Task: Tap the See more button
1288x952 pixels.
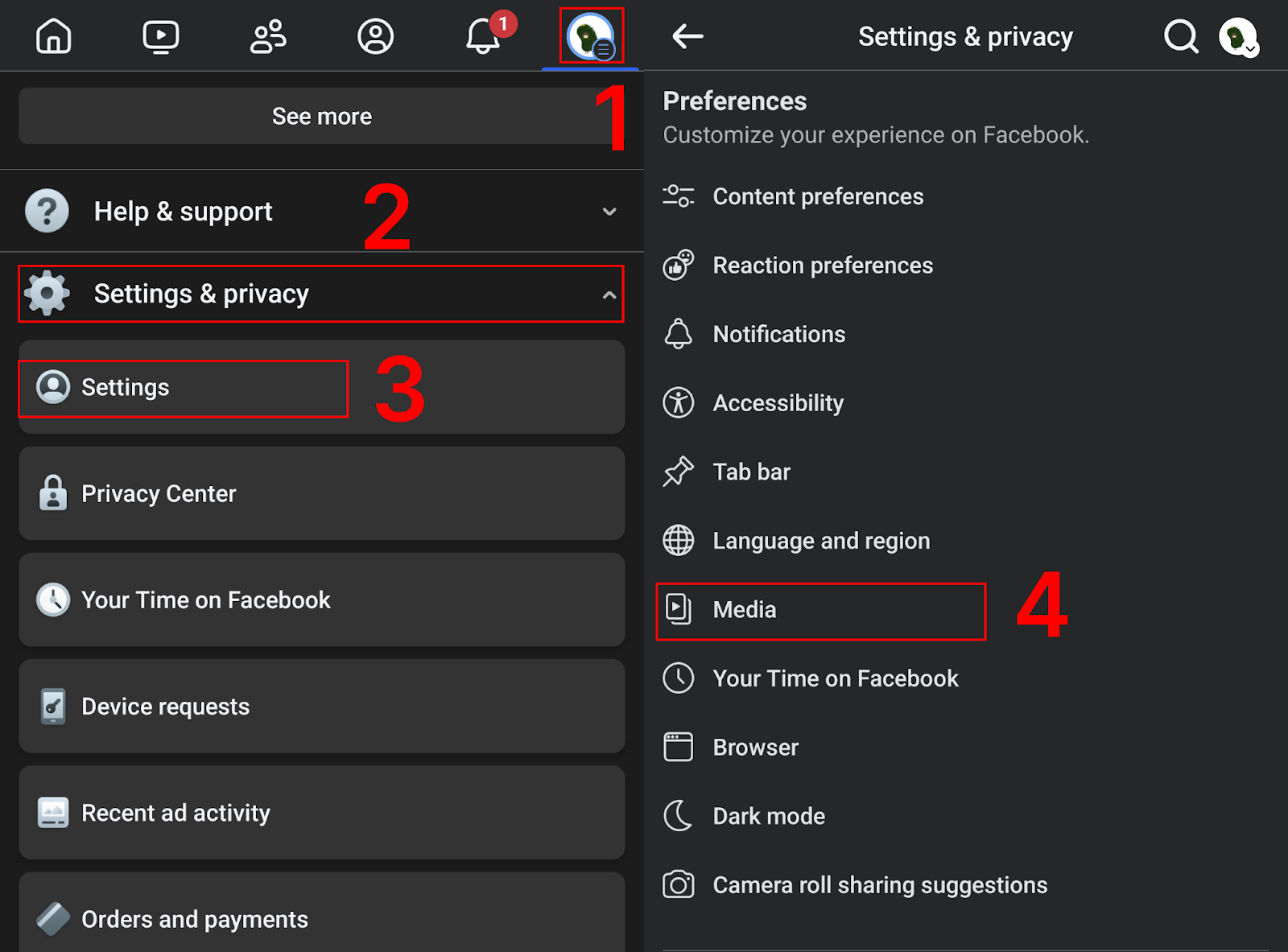Action: pos(322,116)
